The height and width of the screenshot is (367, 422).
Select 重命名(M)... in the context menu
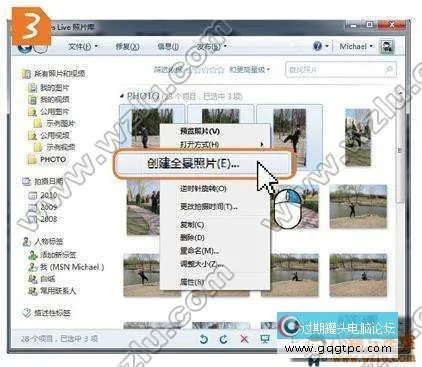(199, 251)
